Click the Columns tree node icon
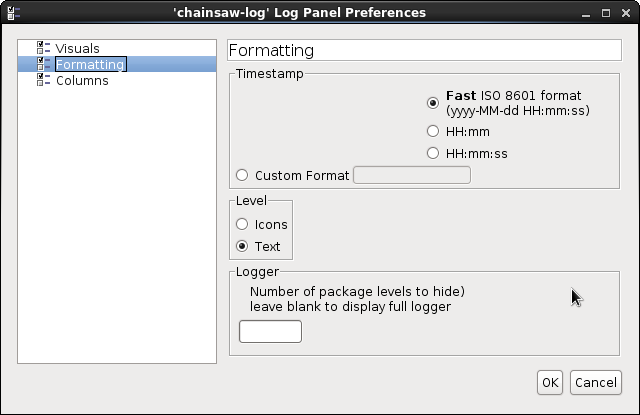 pyautogui.click(x=43, y=80)
